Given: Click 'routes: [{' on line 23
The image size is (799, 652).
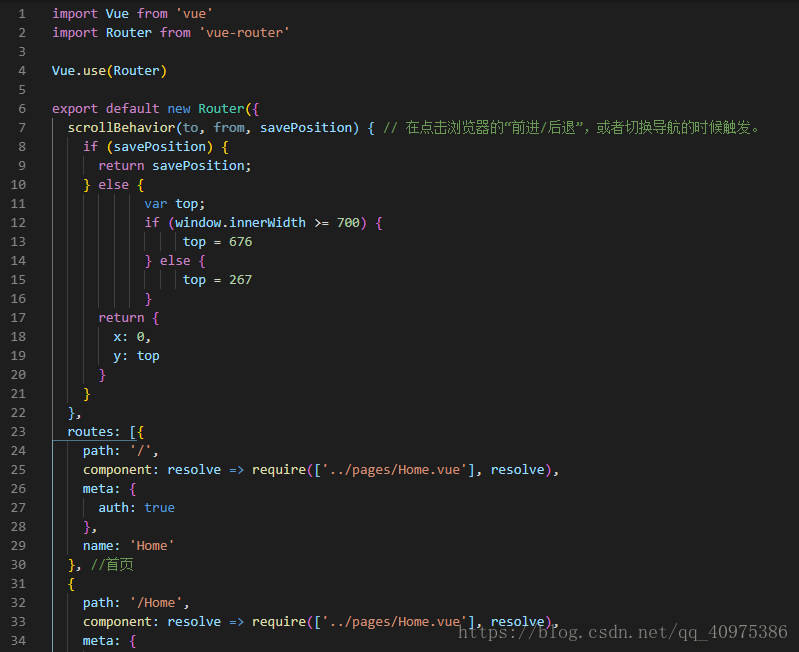Looking at the screenshot, I should tap(106, 431).
